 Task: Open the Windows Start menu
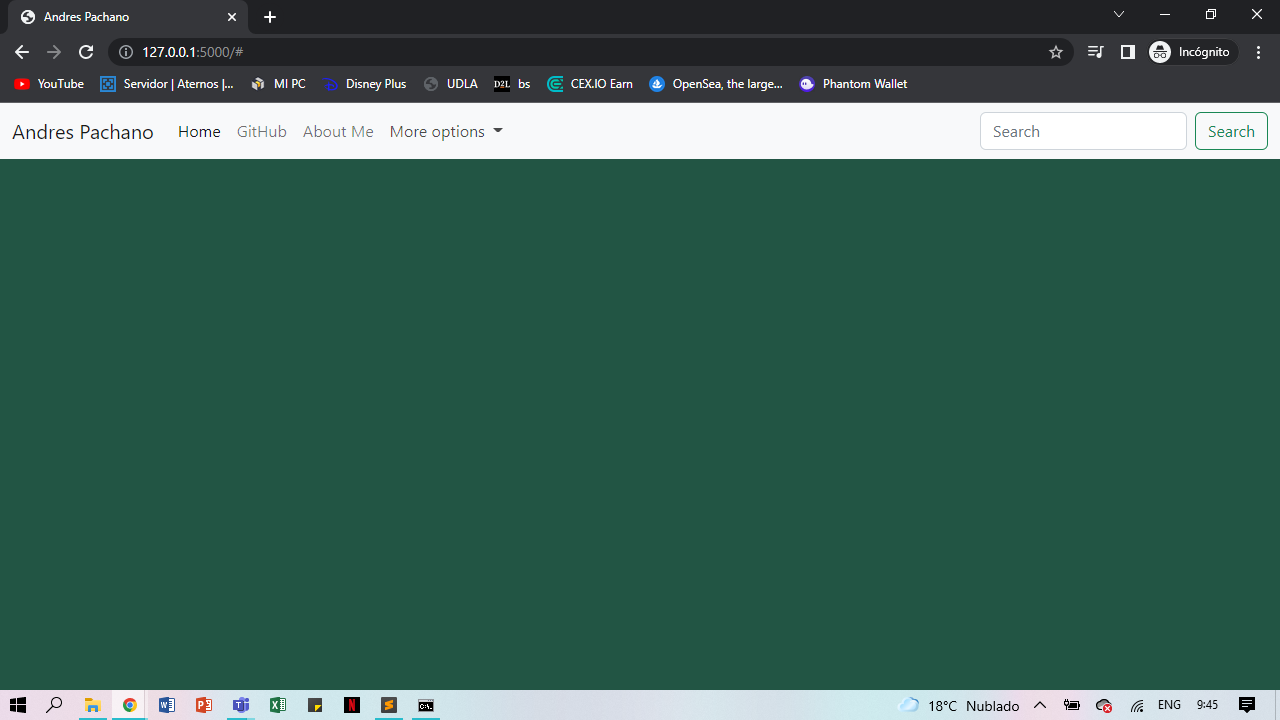18,705
